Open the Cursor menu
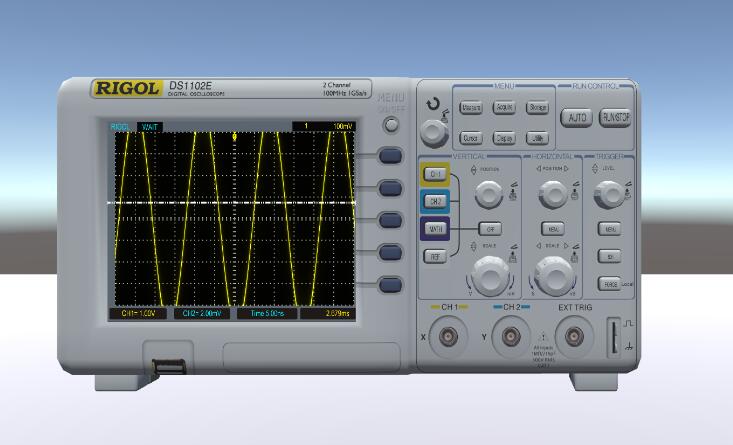Viewport: 733px width, 445px height. click(471, 138)
